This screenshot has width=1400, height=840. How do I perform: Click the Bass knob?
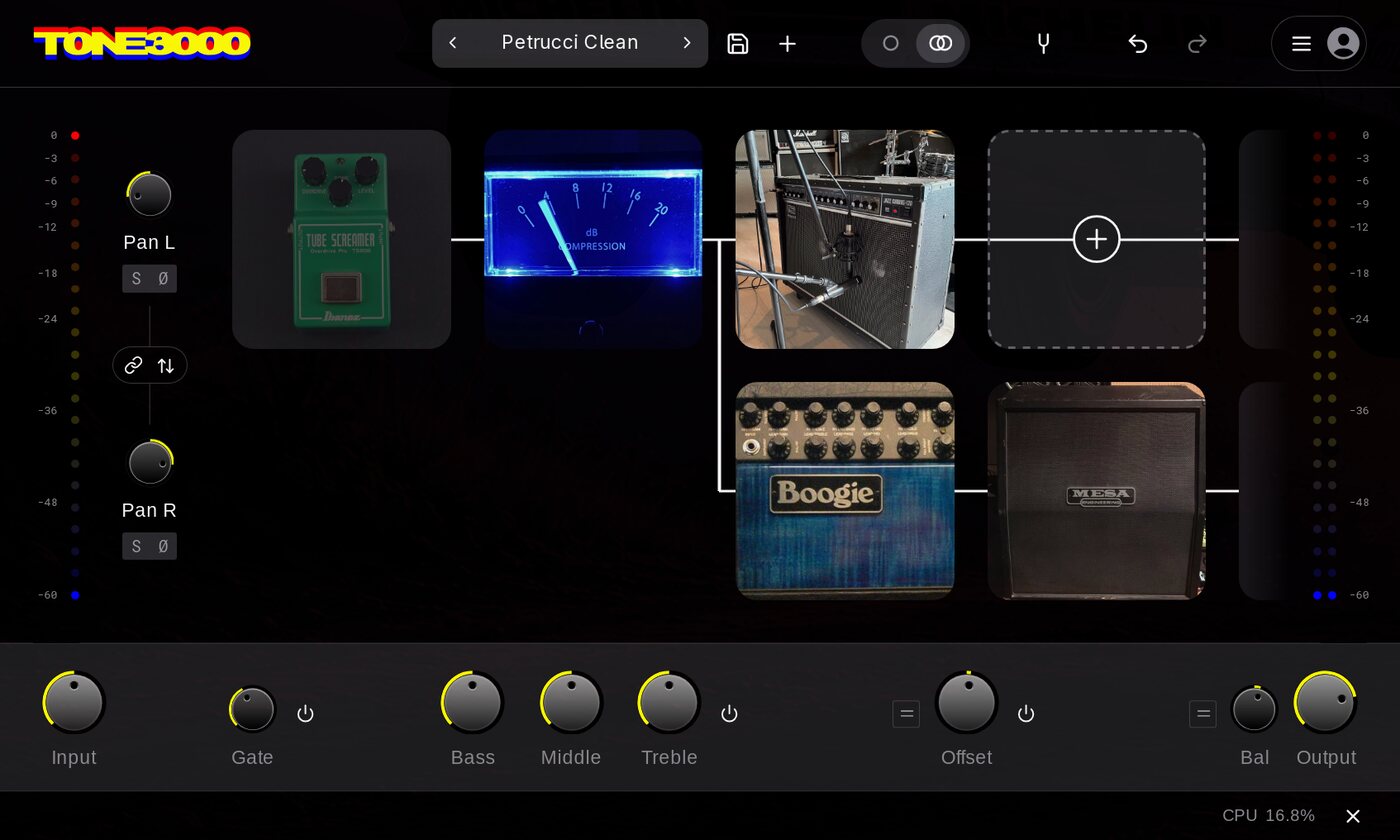click(472, 702)
